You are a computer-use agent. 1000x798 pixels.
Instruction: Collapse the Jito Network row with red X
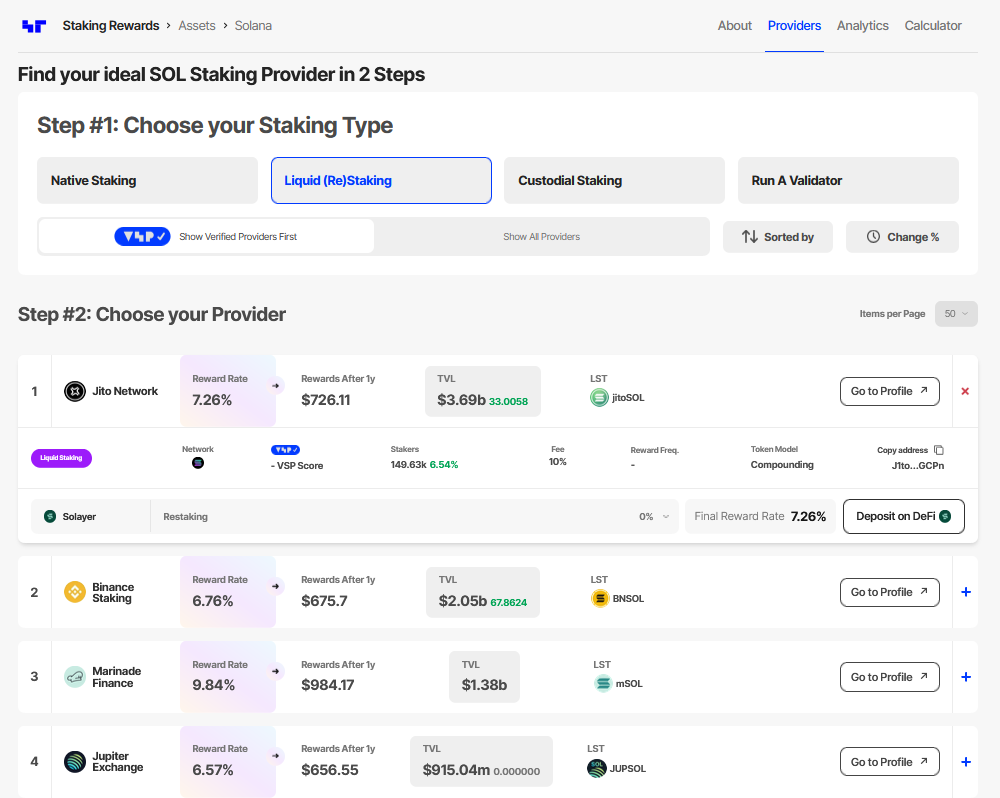[x=965, y=391]
